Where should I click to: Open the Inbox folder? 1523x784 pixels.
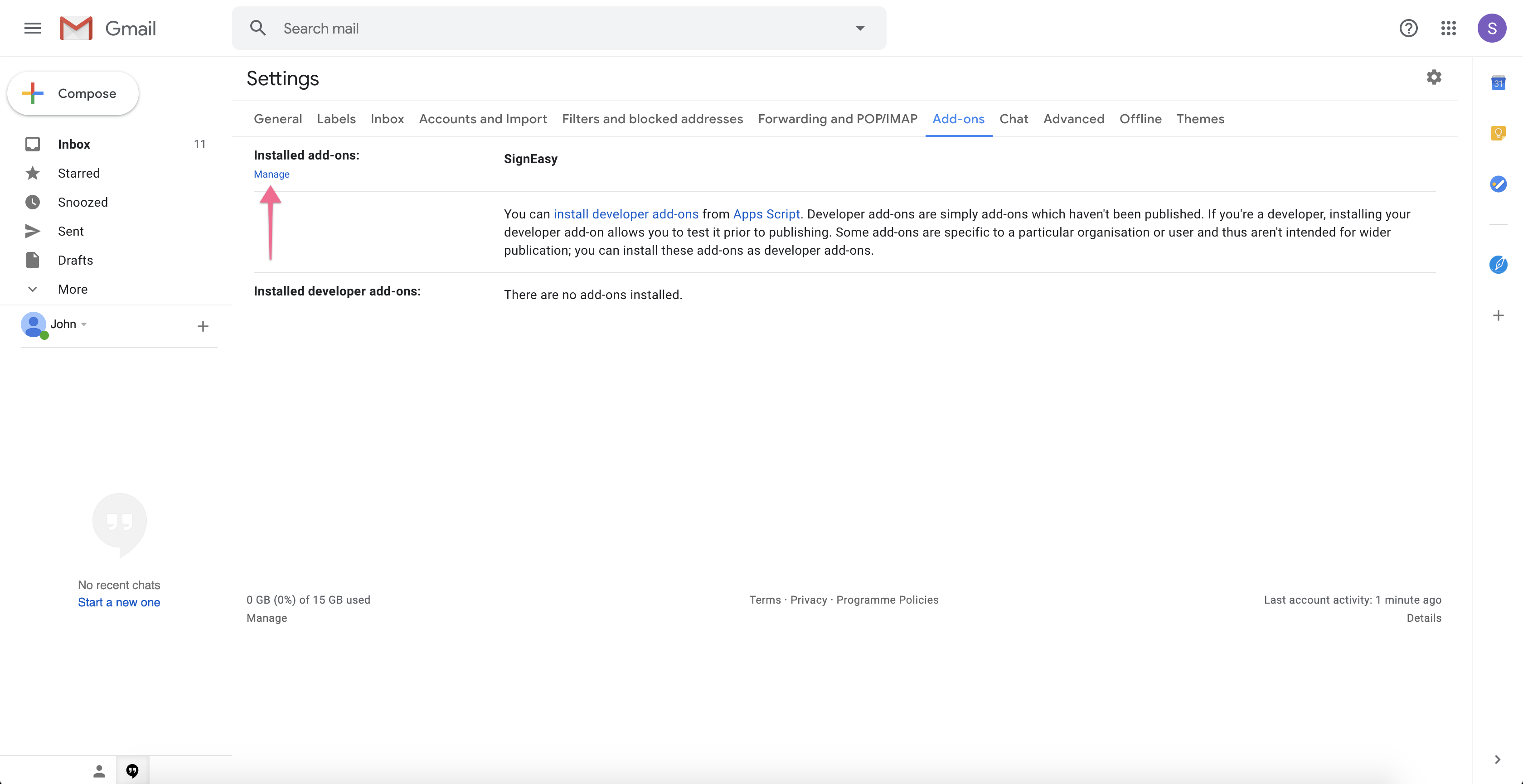74,144
